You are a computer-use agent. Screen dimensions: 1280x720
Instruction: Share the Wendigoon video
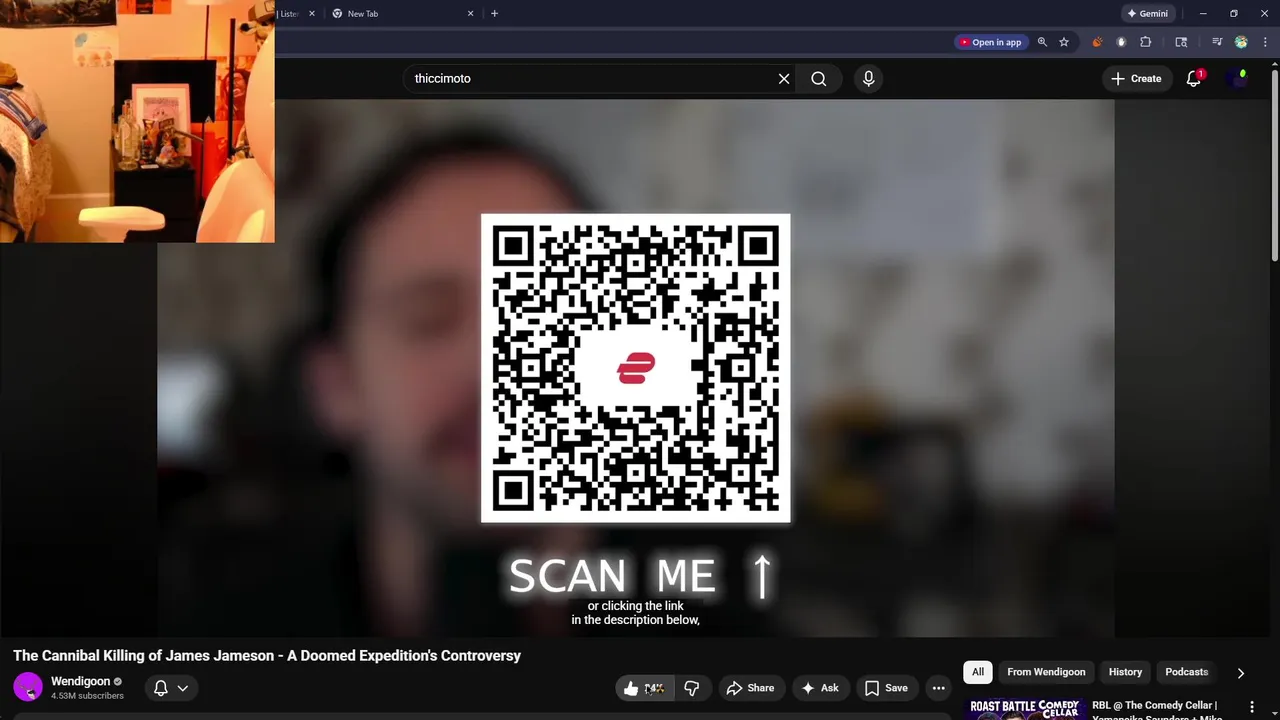(x=750, y=688)
